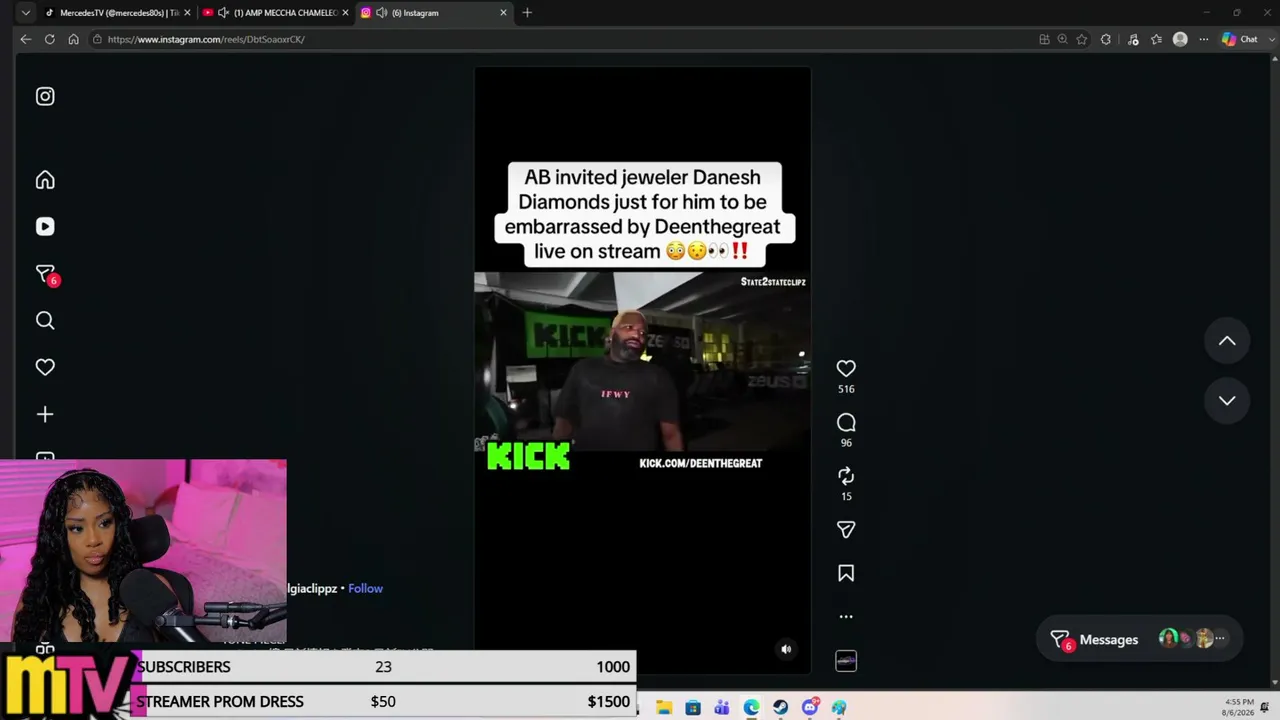
Task: View site information lock icon
Action: coord(97,39)
